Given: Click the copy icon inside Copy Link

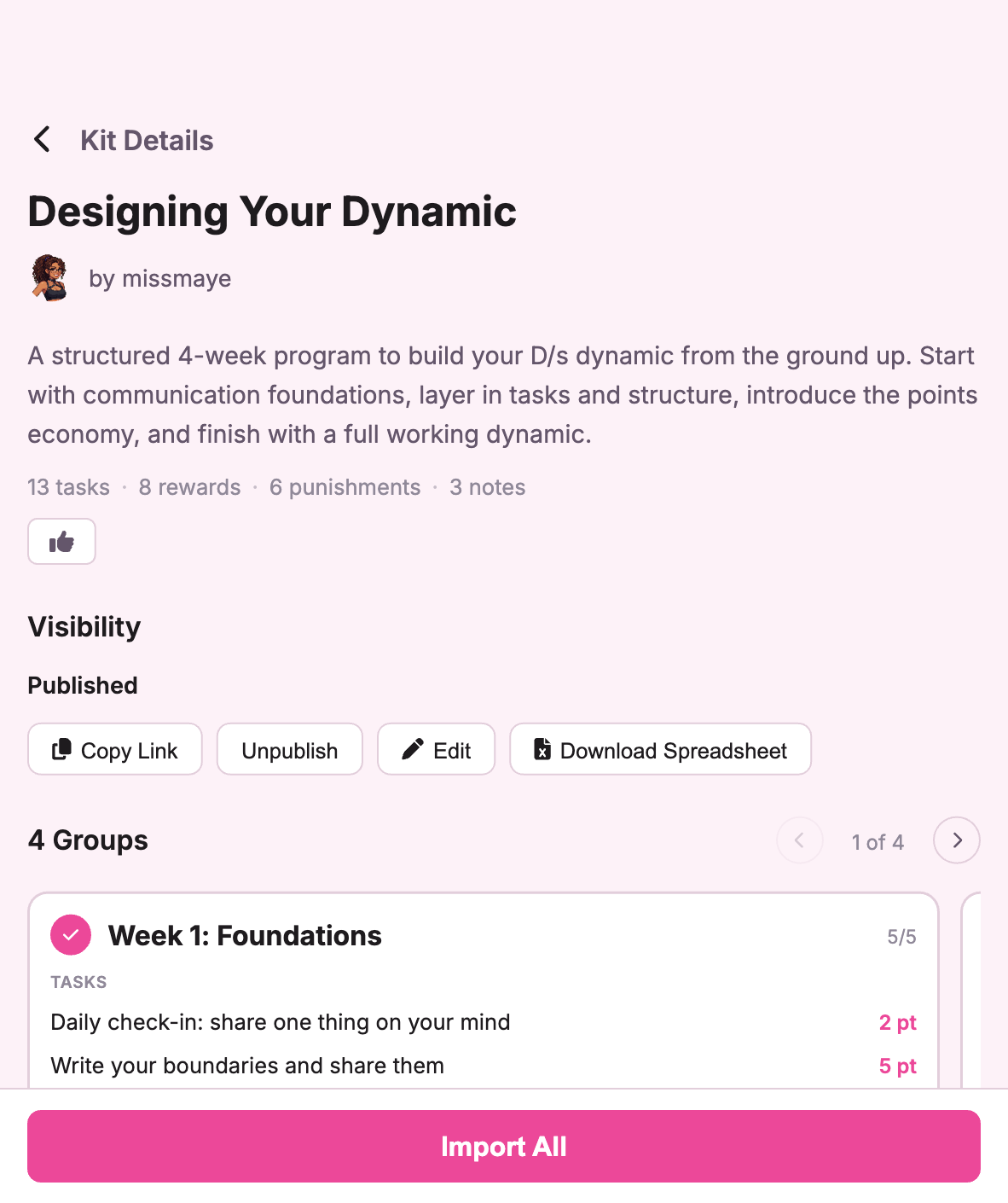Looking at the screenshot, I should click(x=61, y=749).
